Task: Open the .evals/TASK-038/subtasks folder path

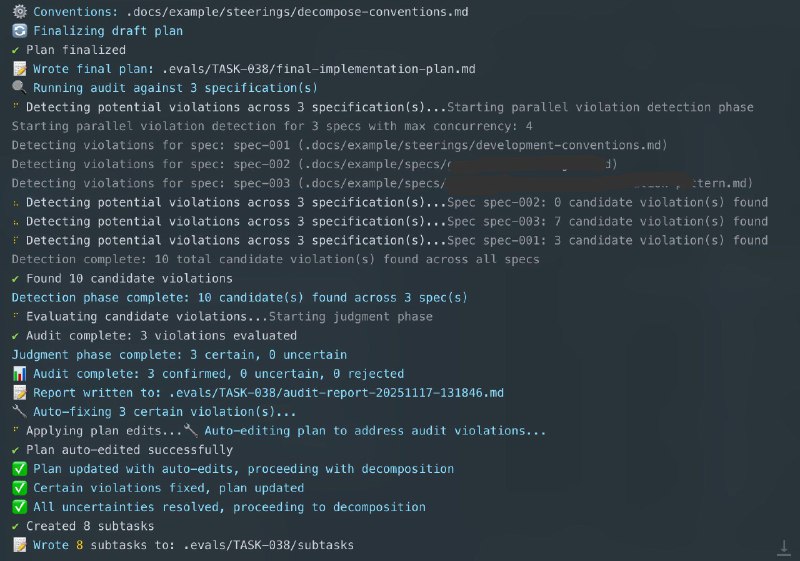Action: (x=267, y=545)
